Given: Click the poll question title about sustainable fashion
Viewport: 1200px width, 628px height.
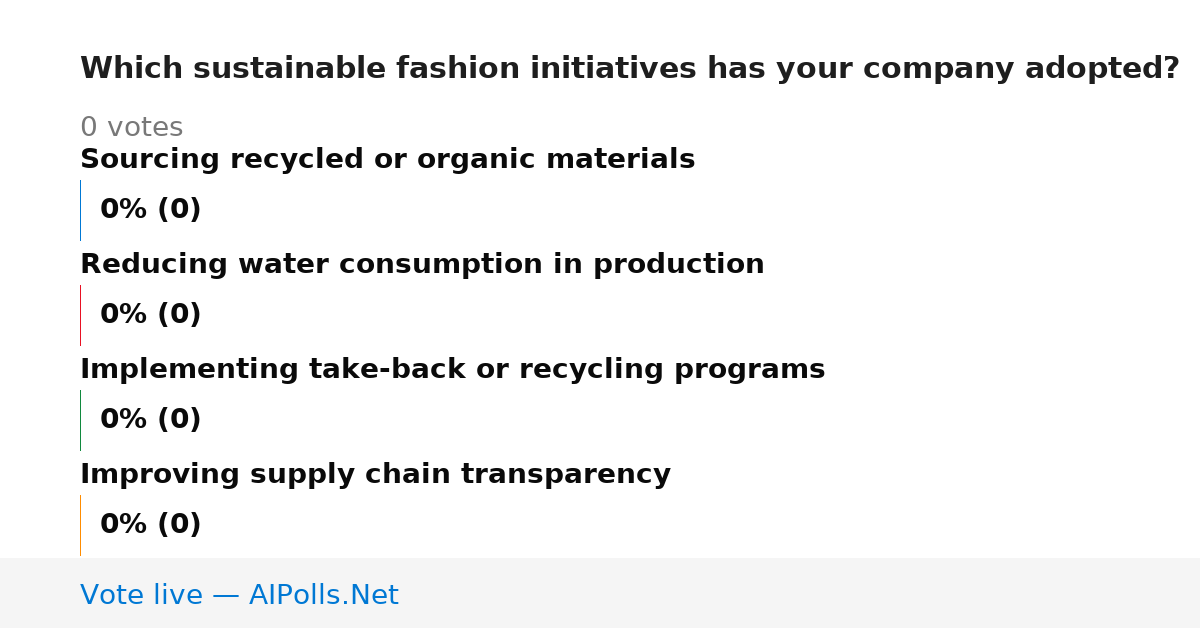Looking at the screenshot, I should [630, 69].
